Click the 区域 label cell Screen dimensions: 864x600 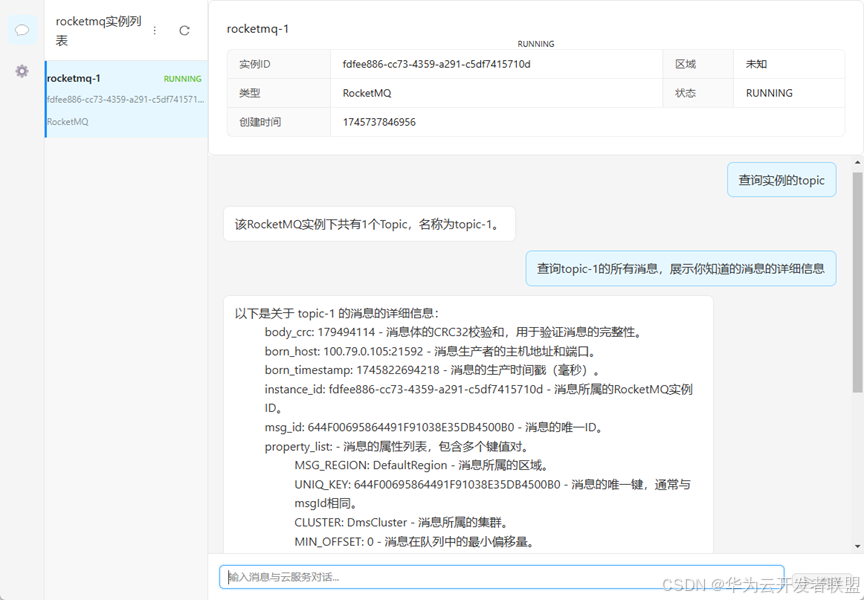pos(698,64)
